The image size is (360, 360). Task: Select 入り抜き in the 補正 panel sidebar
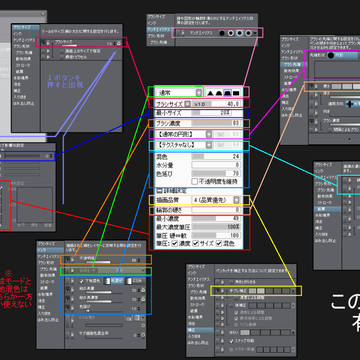coord(194,337)
